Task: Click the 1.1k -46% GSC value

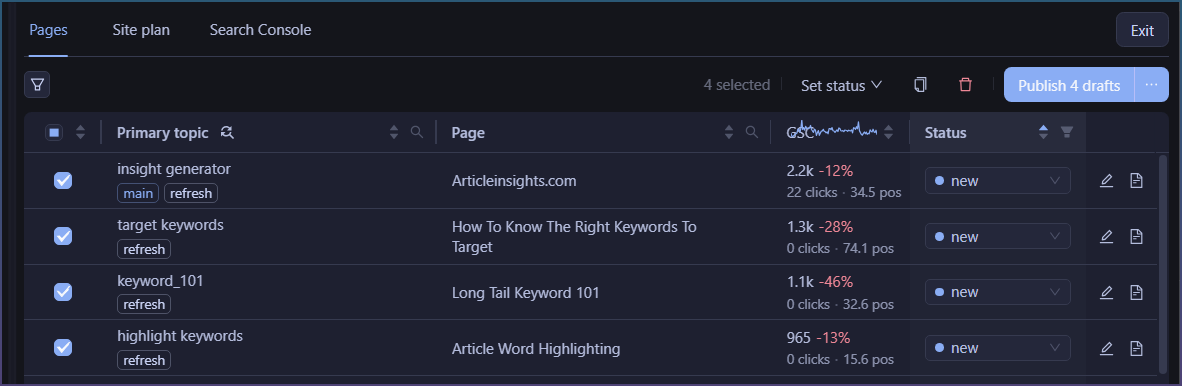Action: point(819,282)
